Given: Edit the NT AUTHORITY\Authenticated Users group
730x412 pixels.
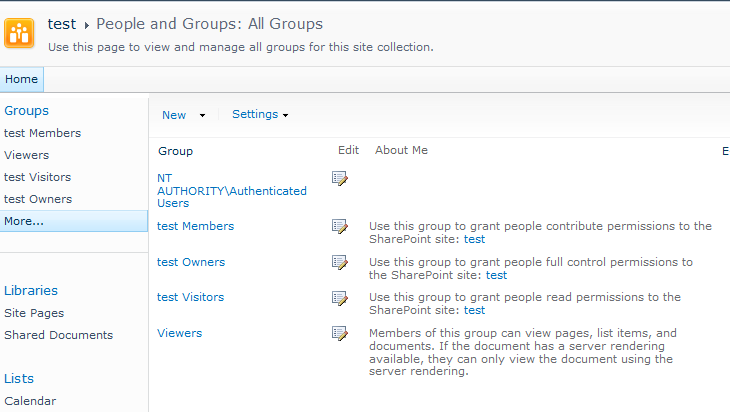Looking at the screenshot, I should tap(340, 178).
